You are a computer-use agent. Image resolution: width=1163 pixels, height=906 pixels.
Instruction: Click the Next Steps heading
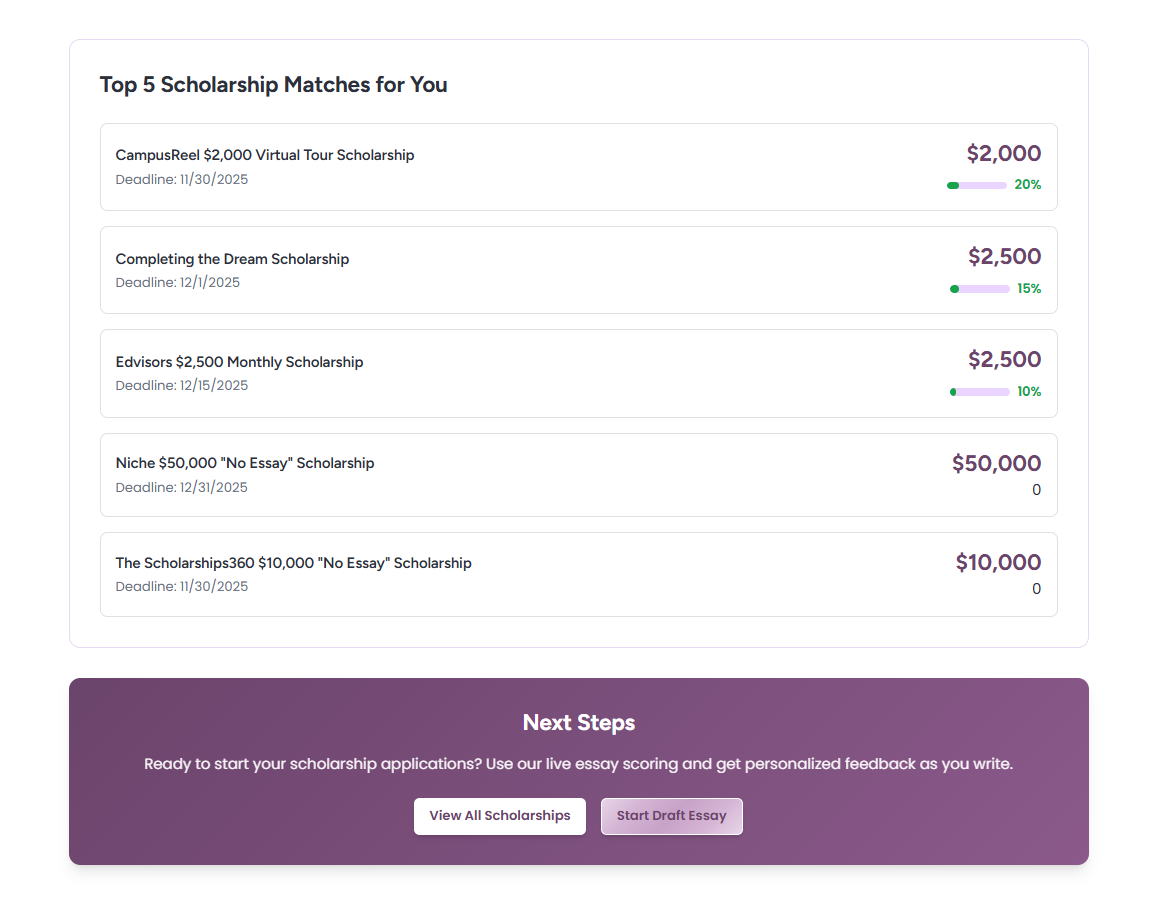click(x=578, y=723)
